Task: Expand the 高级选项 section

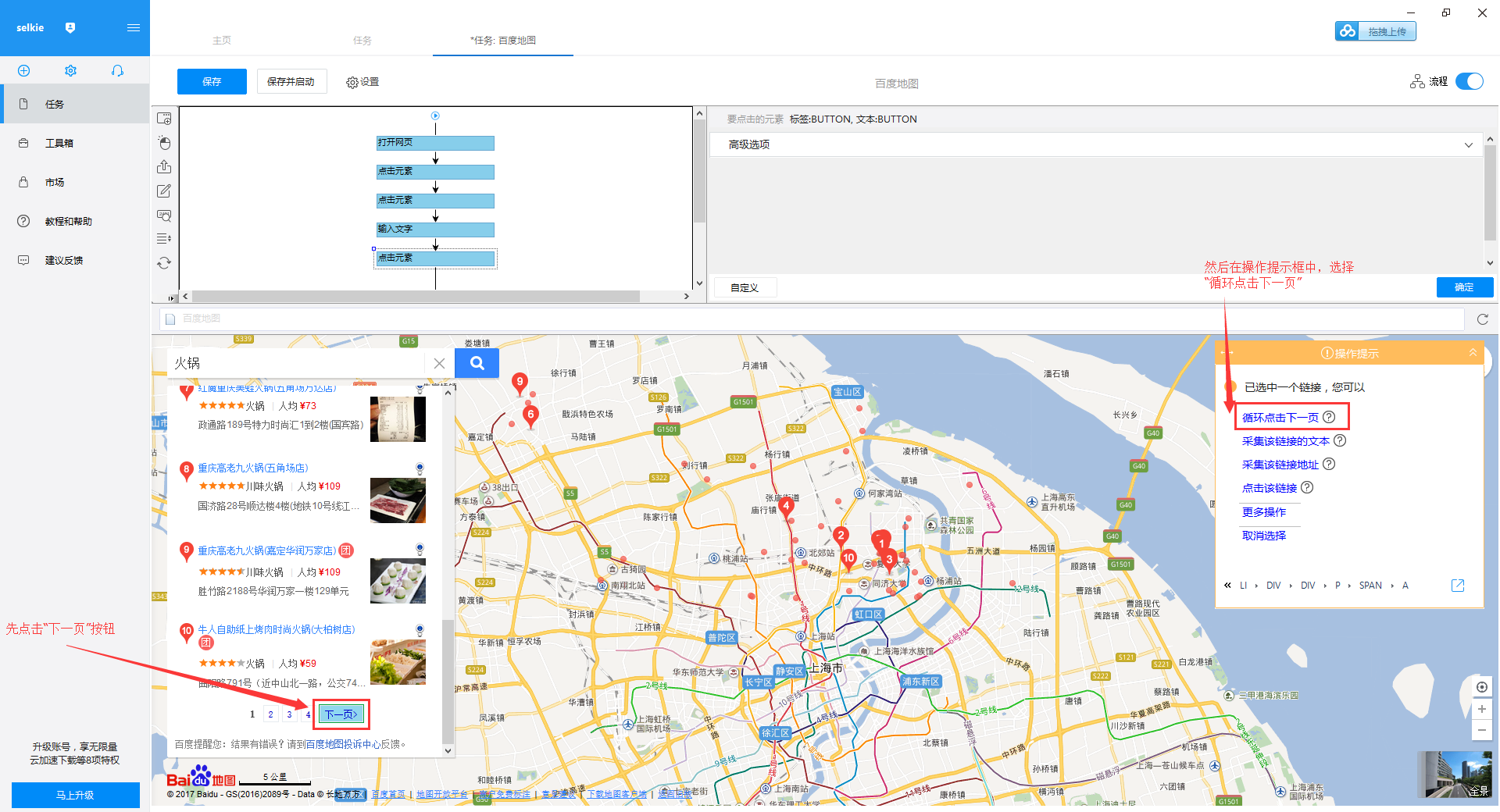Action: [1095, 144]
